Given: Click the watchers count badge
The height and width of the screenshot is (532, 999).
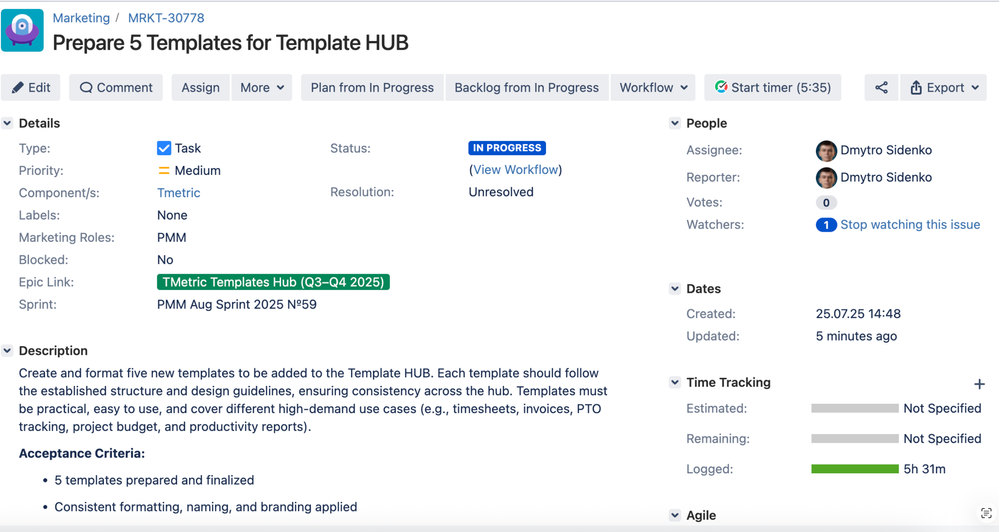Looking at the screenshot, I should coord(826,225).
